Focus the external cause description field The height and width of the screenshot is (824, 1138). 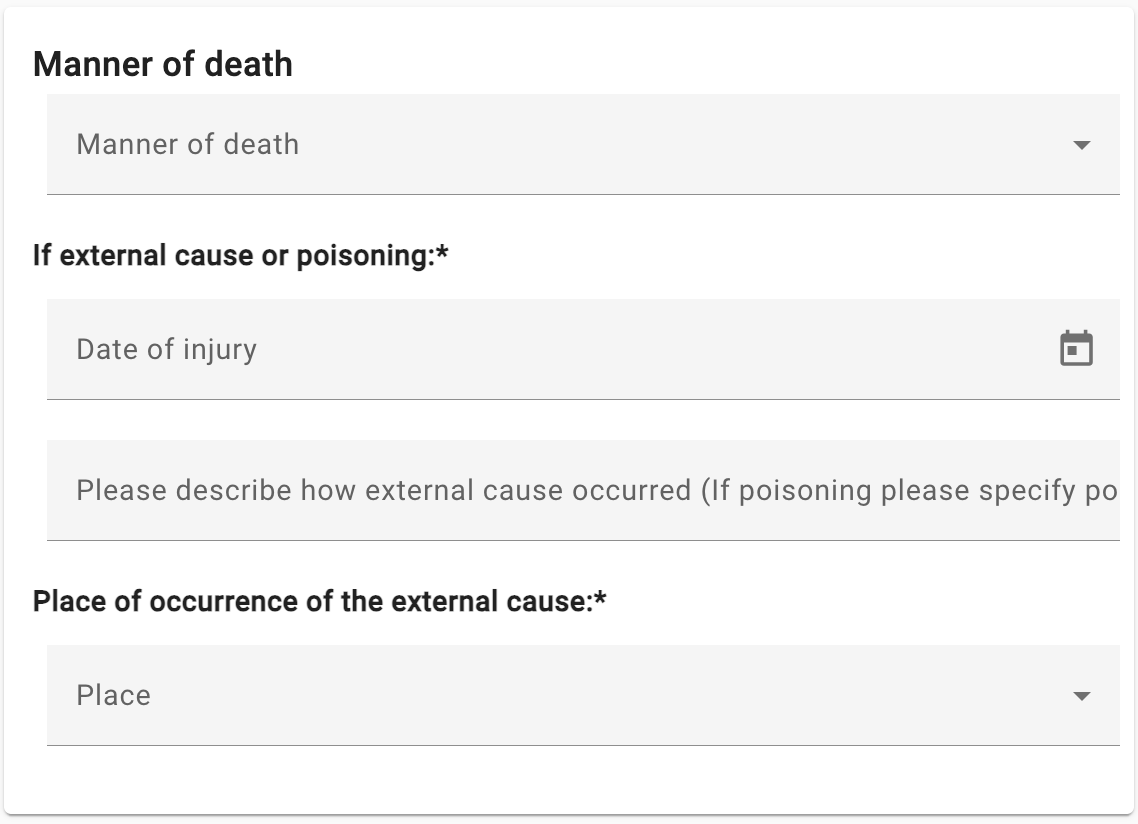click(583, 490)
